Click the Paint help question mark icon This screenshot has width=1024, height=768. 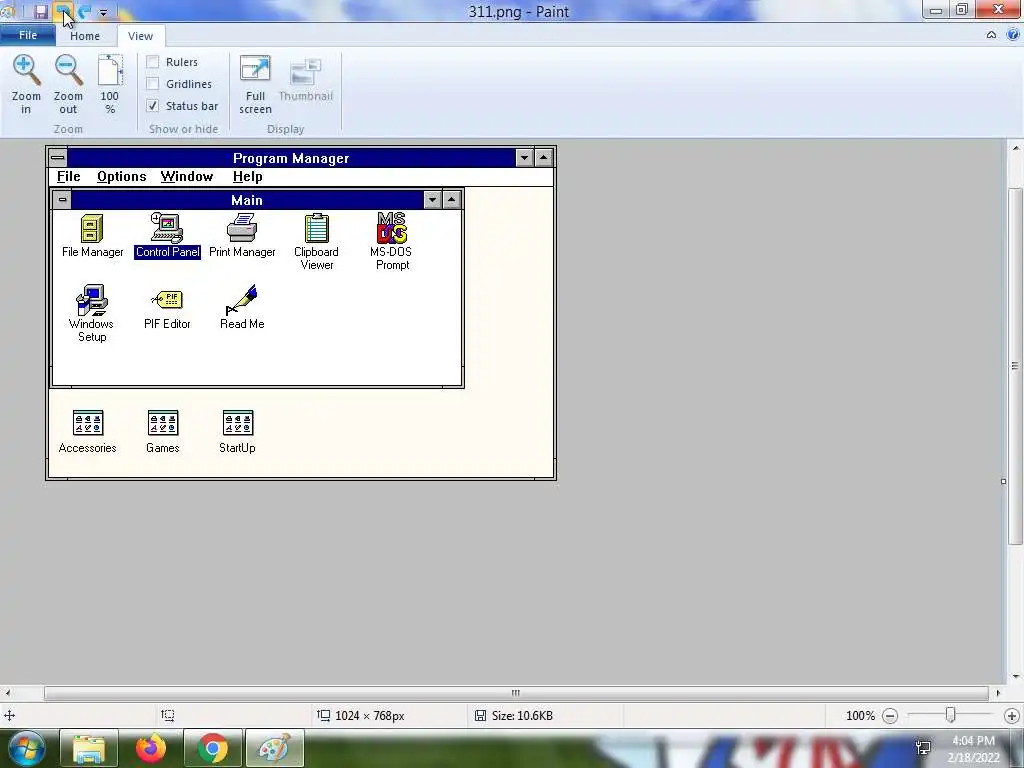[1014, 35]
